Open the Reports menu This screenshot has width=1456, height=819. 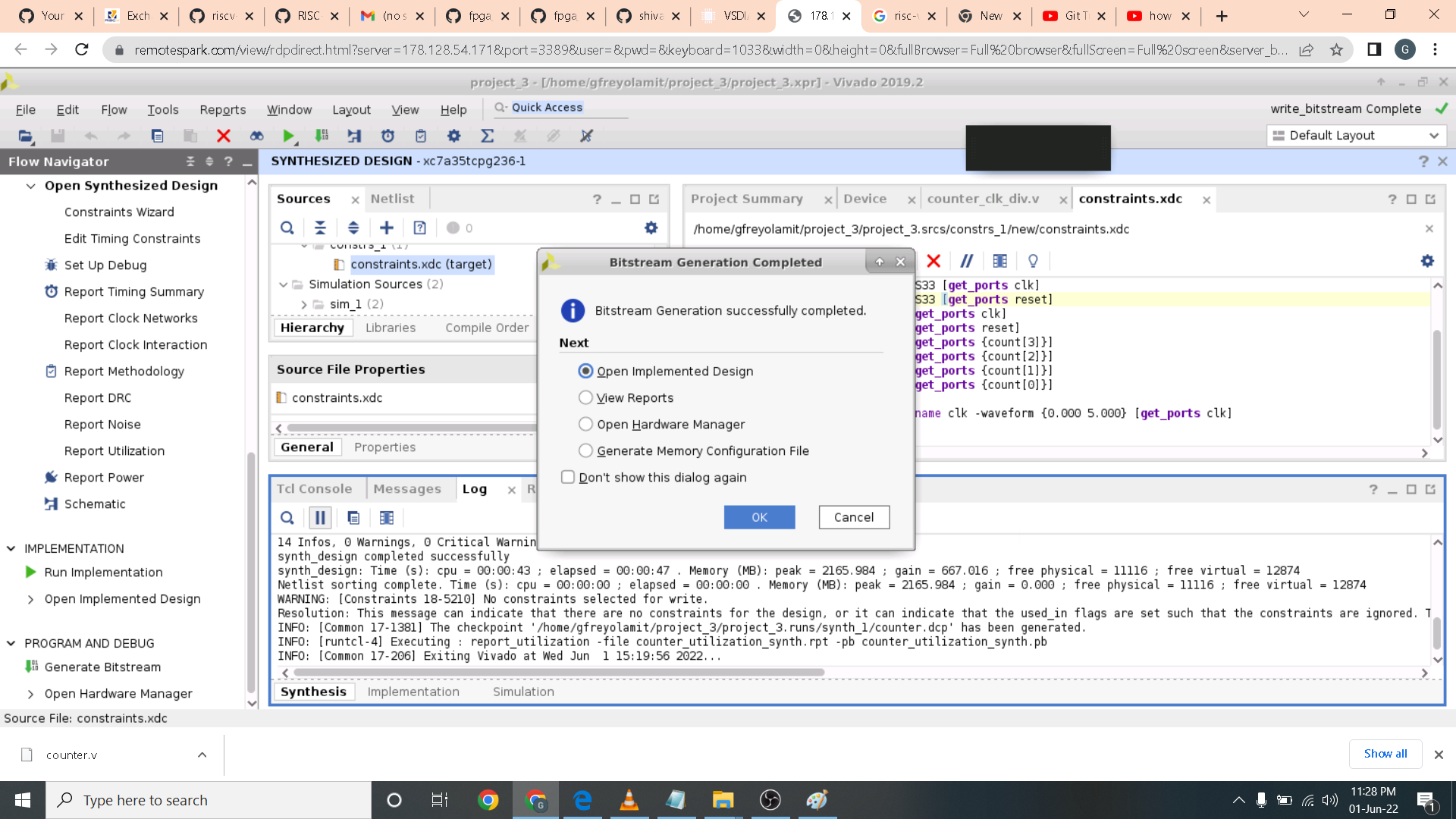(x=222, y=109)
